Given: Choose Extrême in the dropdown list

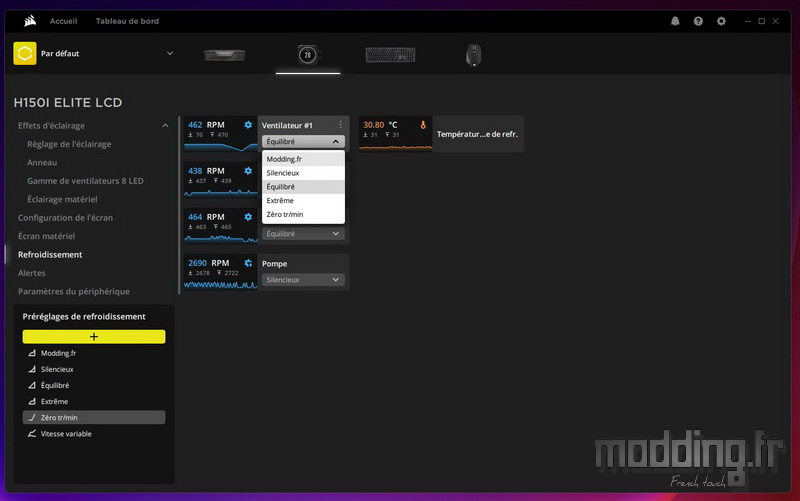Looking at the screenshot, I should 303,201.
